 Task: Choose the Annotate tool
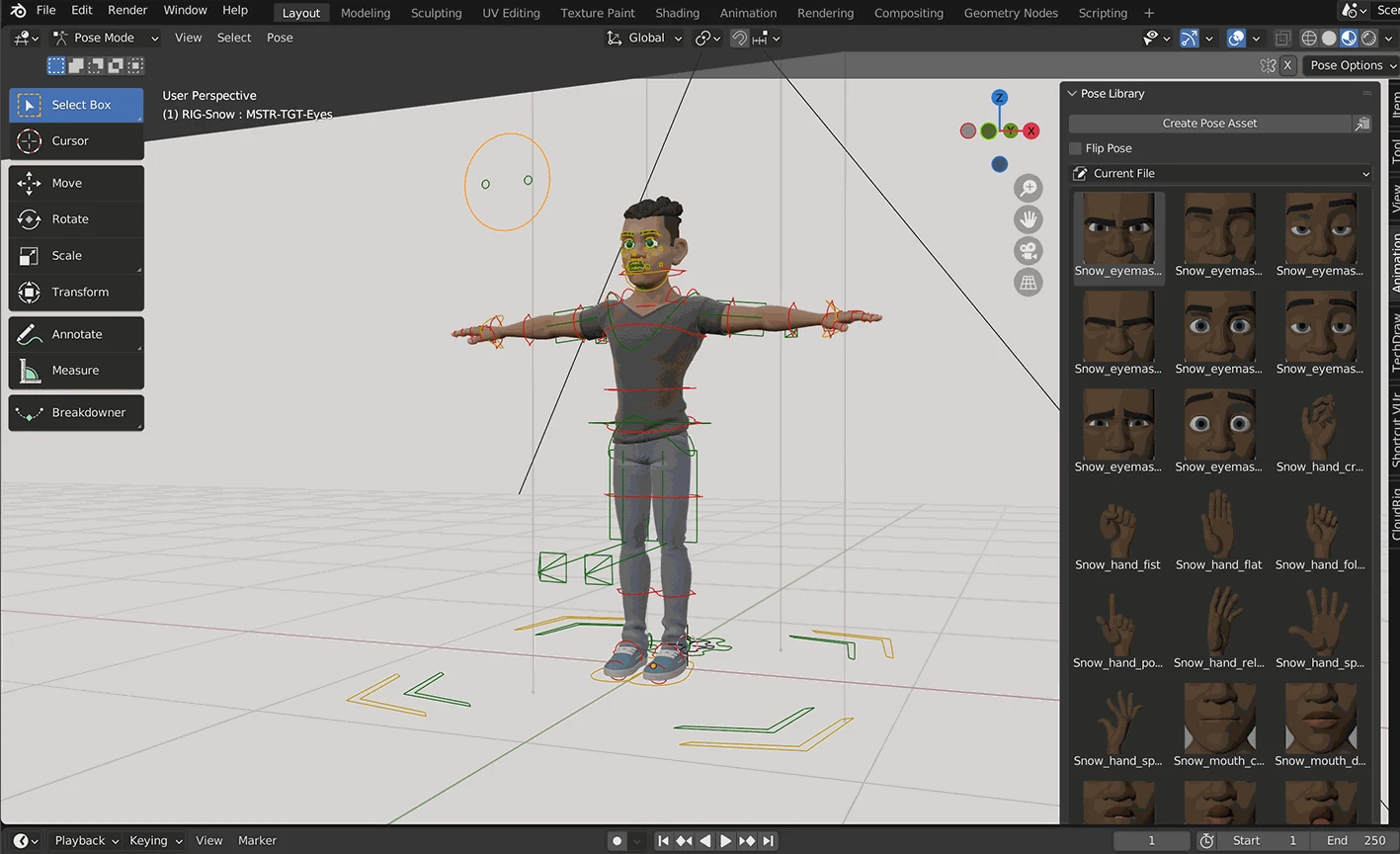pos(76,334)
